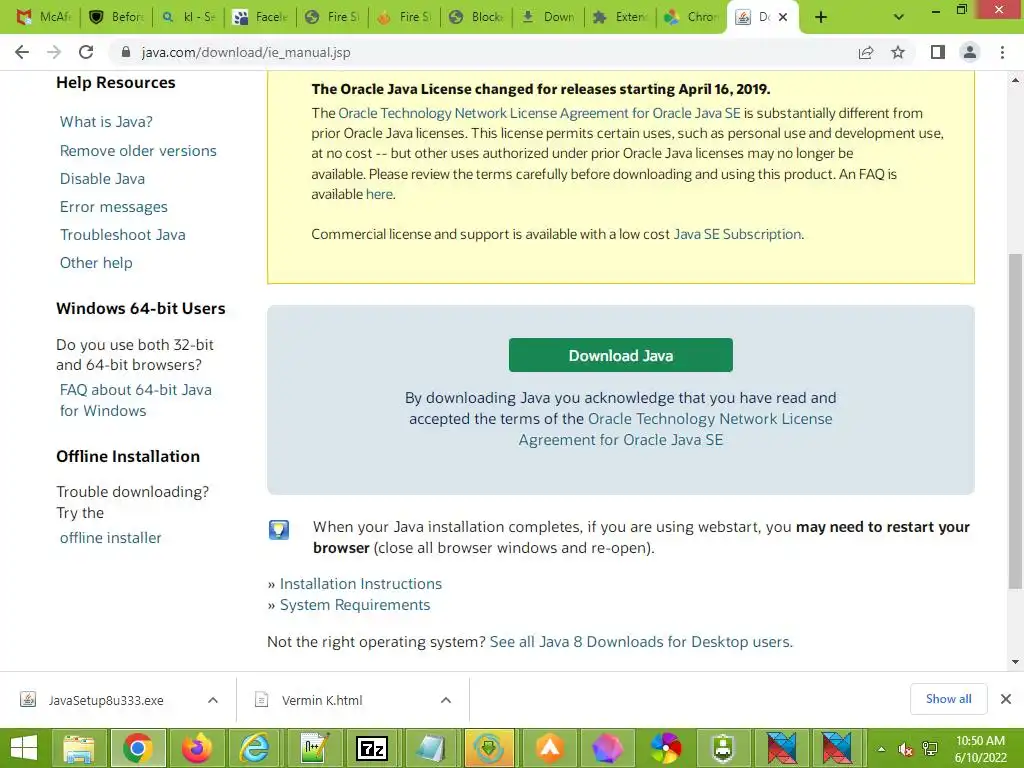Screen dimensions: 1024x768
Task: Launch Firefox from taskbar
Action: (x=197, y=748)
